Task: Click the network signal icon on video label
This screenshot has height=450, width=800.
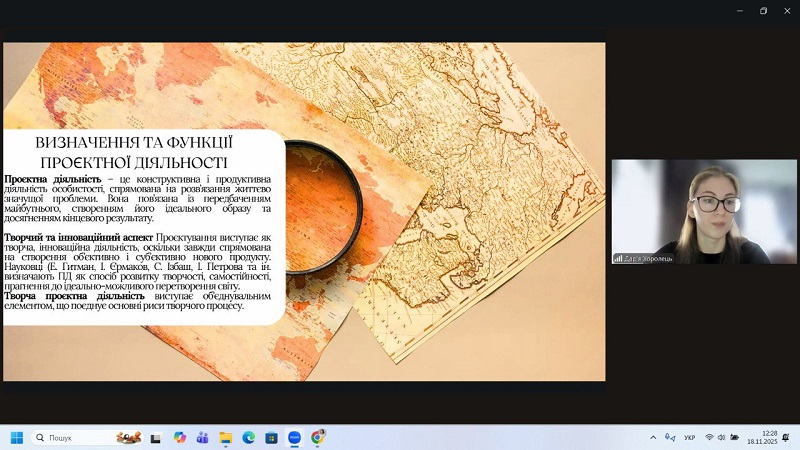Action: click(618, 258)
